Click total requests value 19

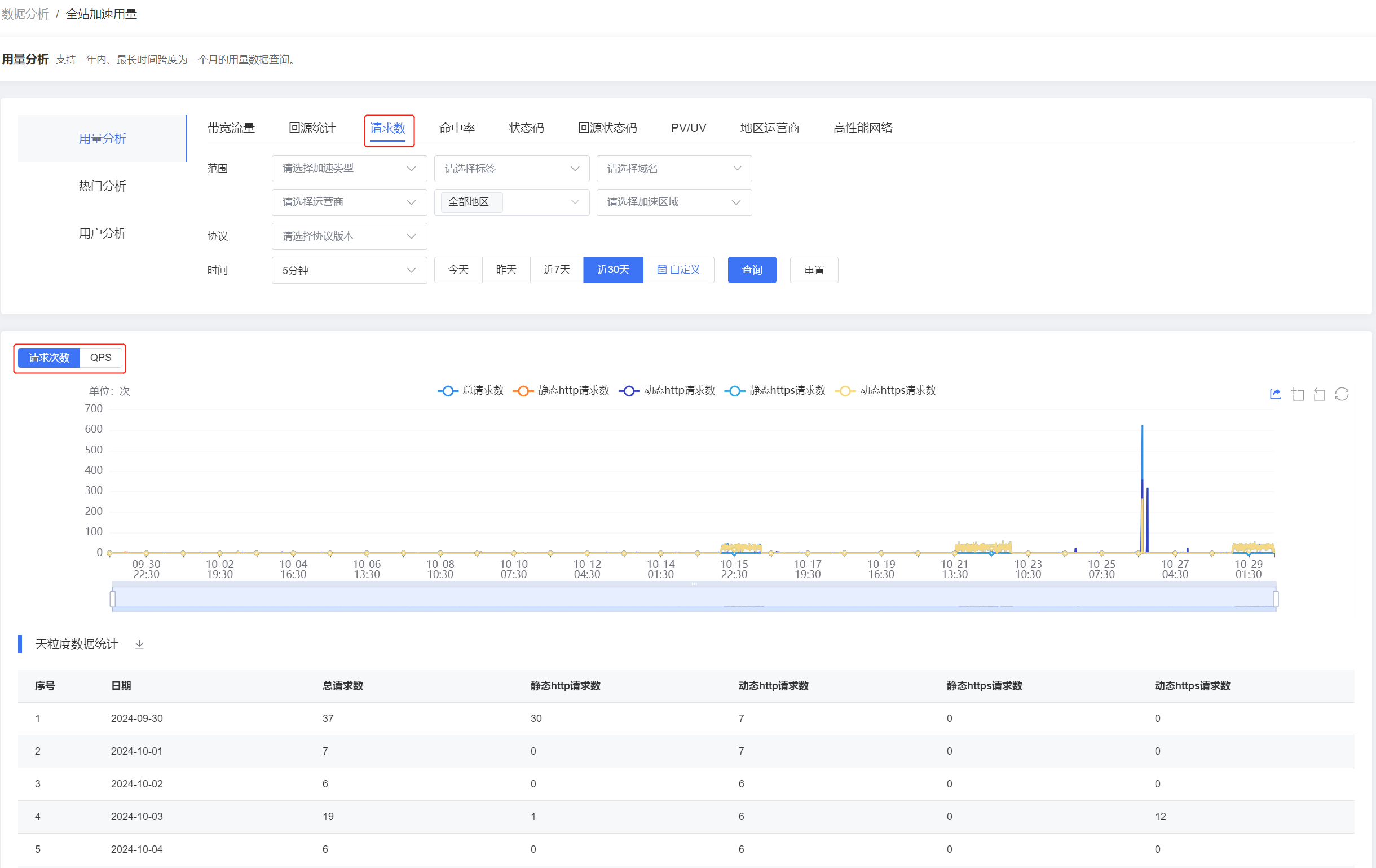coord(328,817)
